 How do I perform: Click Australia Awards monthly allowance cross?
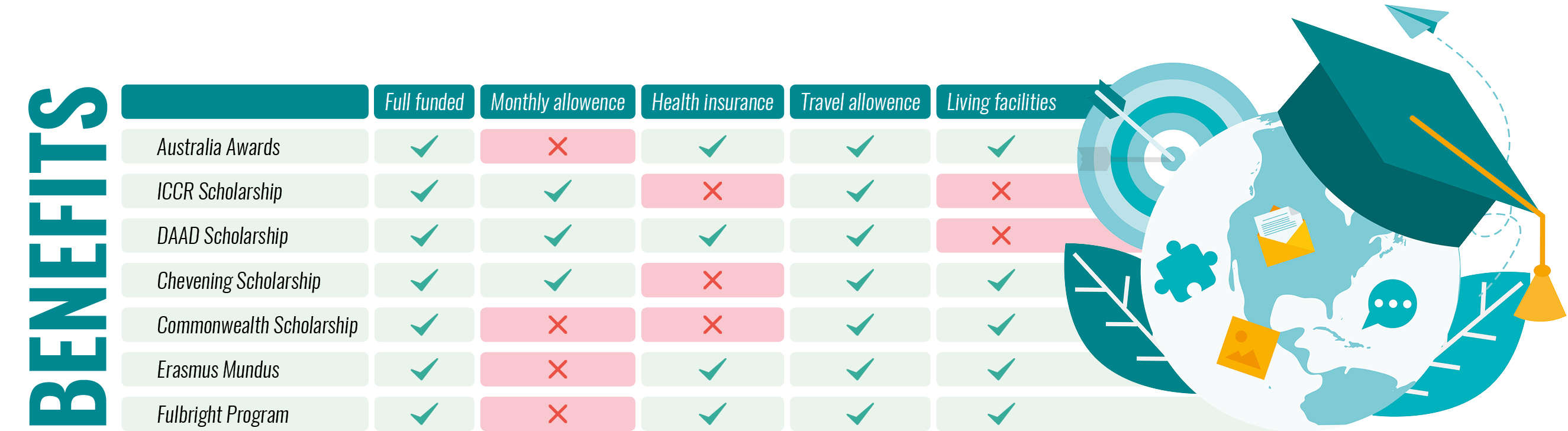click(557, 146)
